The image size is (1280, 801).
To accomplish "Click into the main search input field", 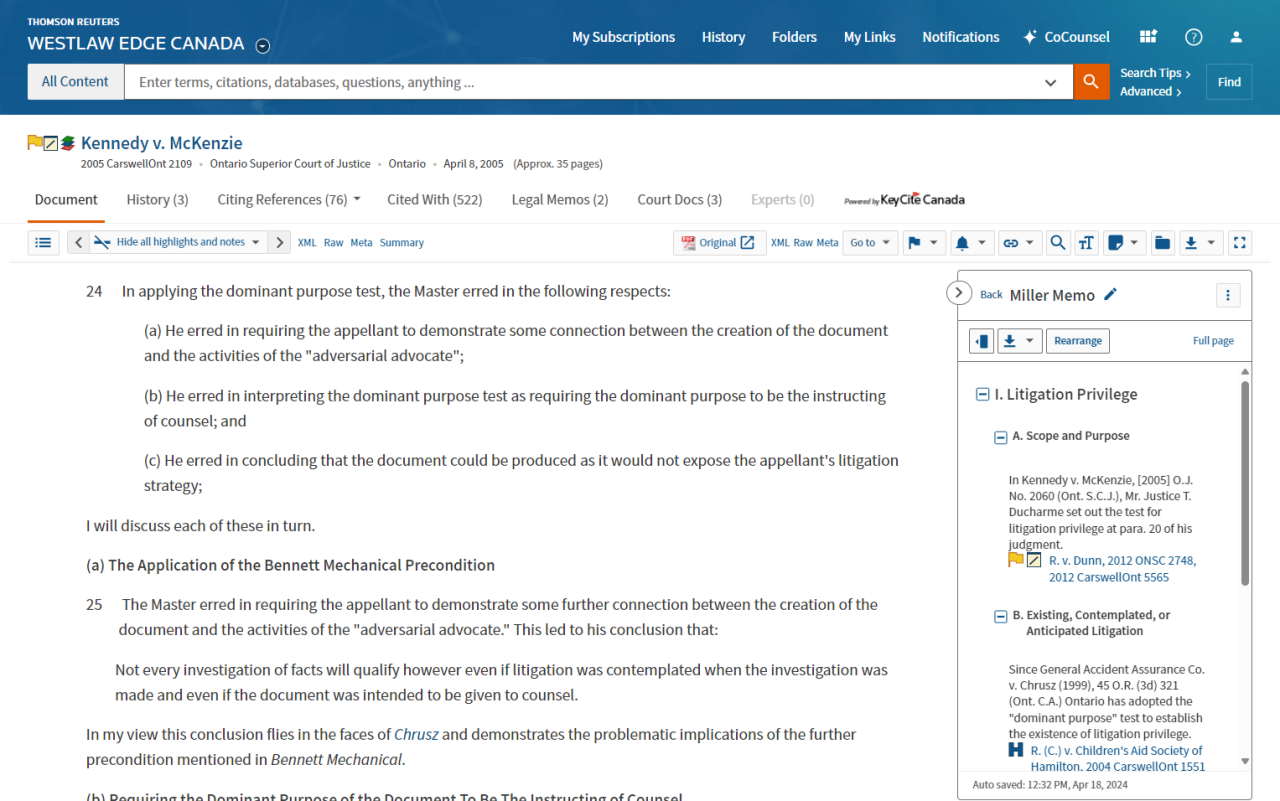I will (x=580, y=82).
